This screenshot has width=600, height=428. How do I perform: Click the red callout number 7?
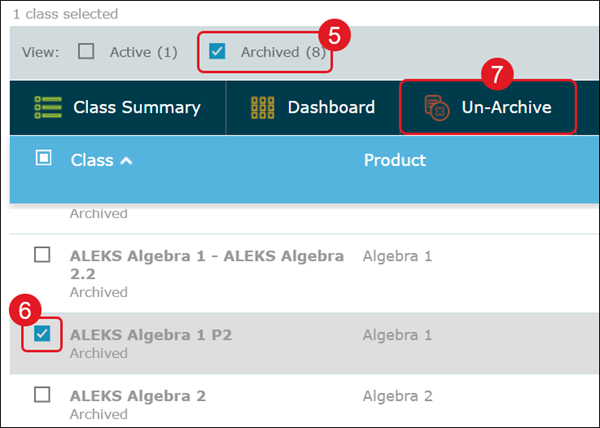[496, 76]
